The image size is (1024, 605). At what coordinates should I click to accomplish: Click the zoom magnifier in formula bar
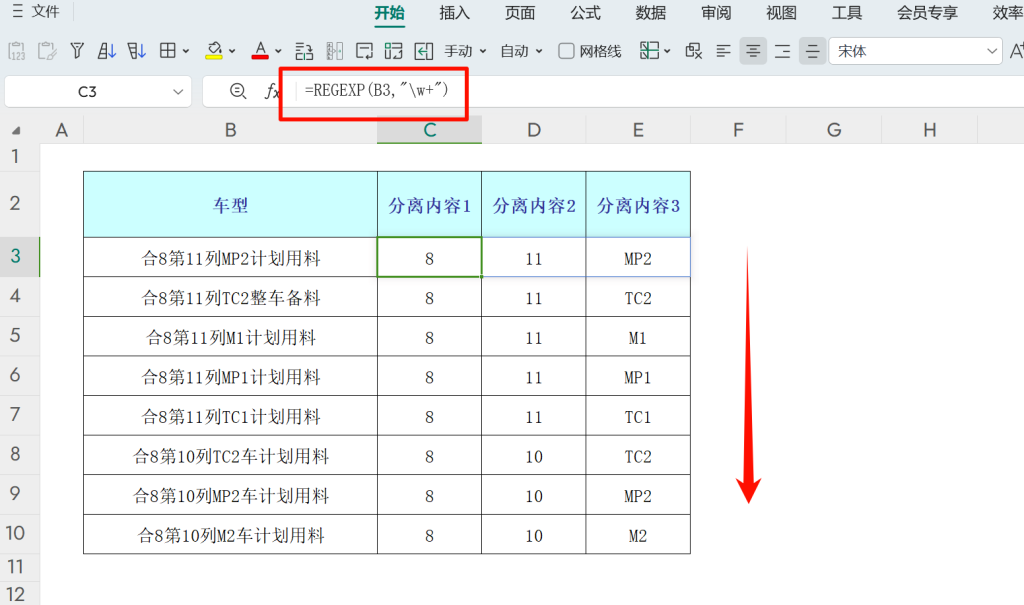238,91
